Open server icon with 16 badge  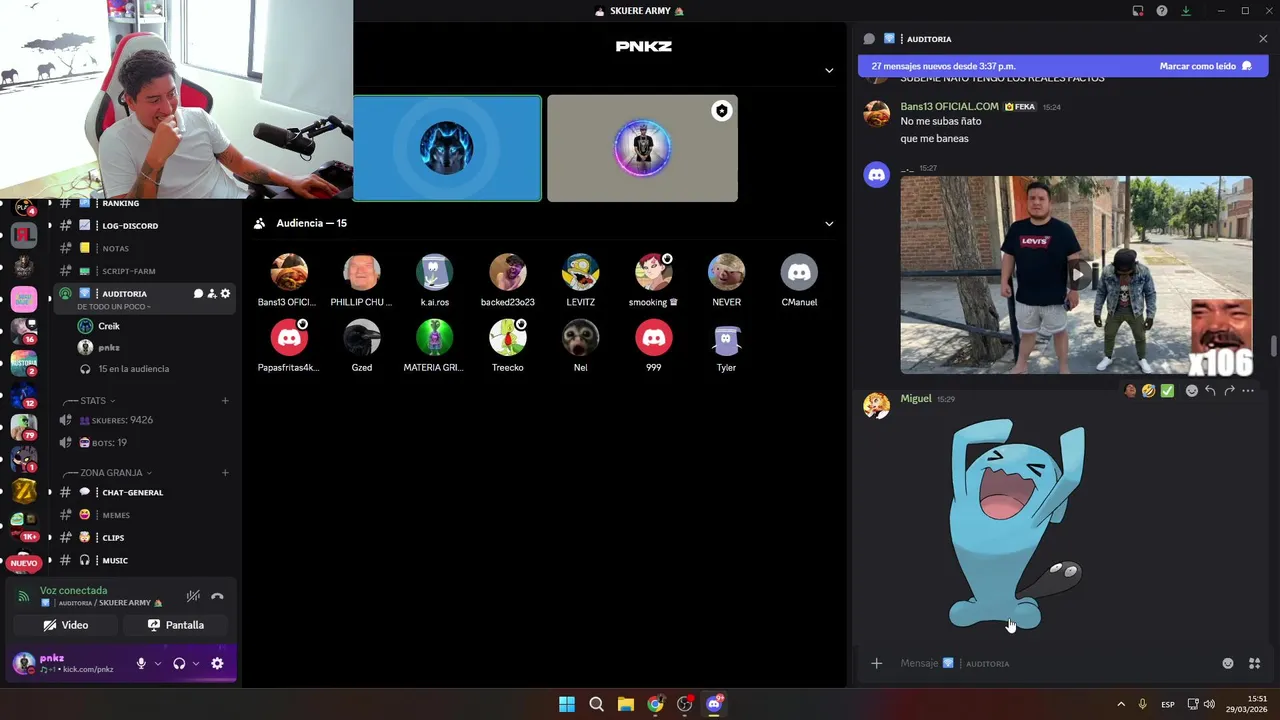(x=24, y=331)
